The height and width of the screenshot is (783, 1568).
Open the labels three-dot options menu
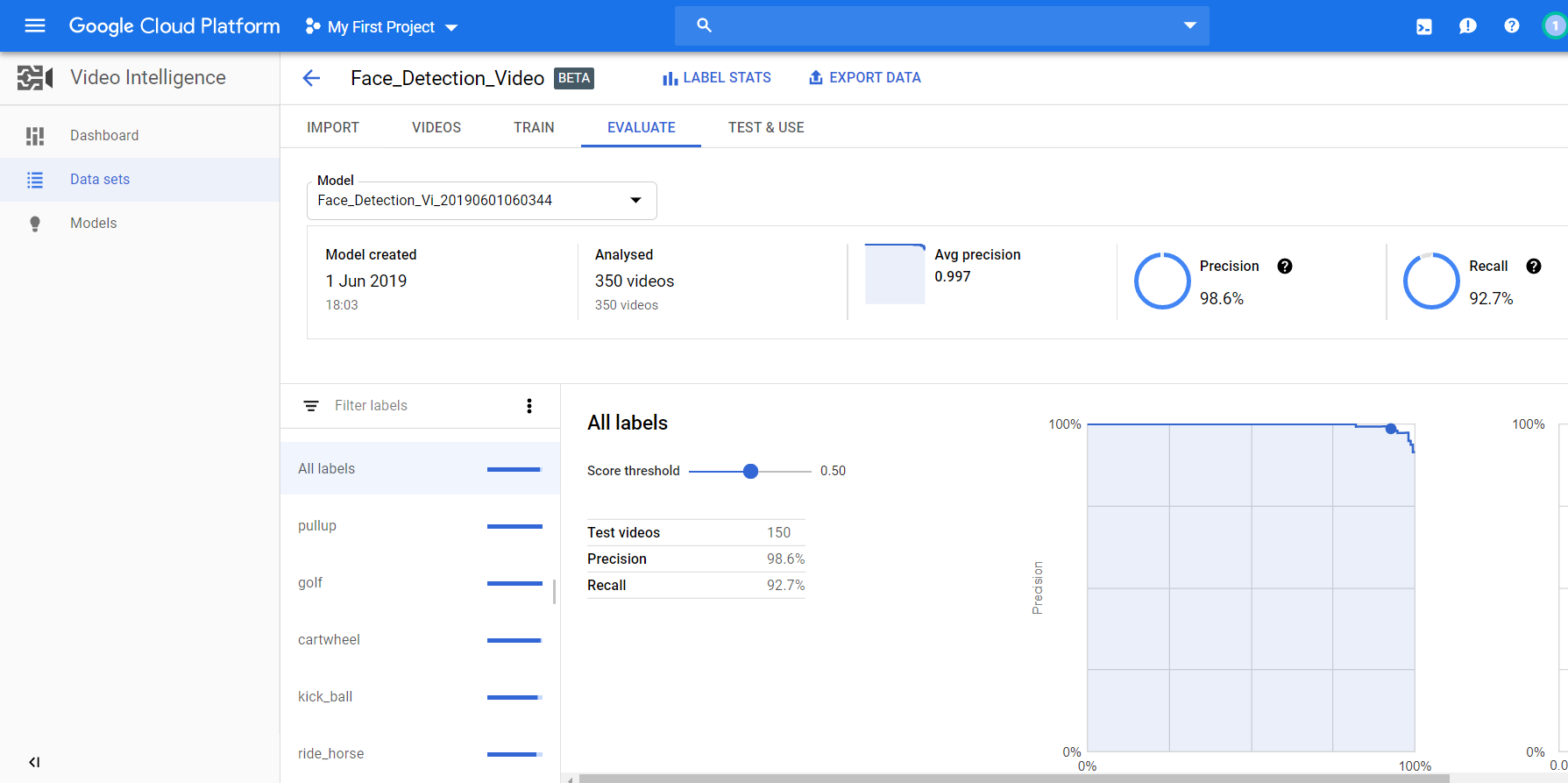pos(529,406)
